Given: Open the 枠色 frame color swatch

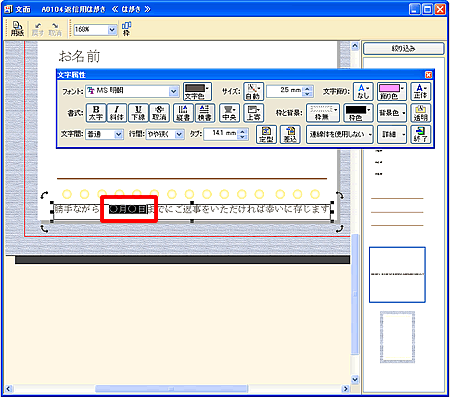Looking at the screenshot, I should tap(358, 113).
